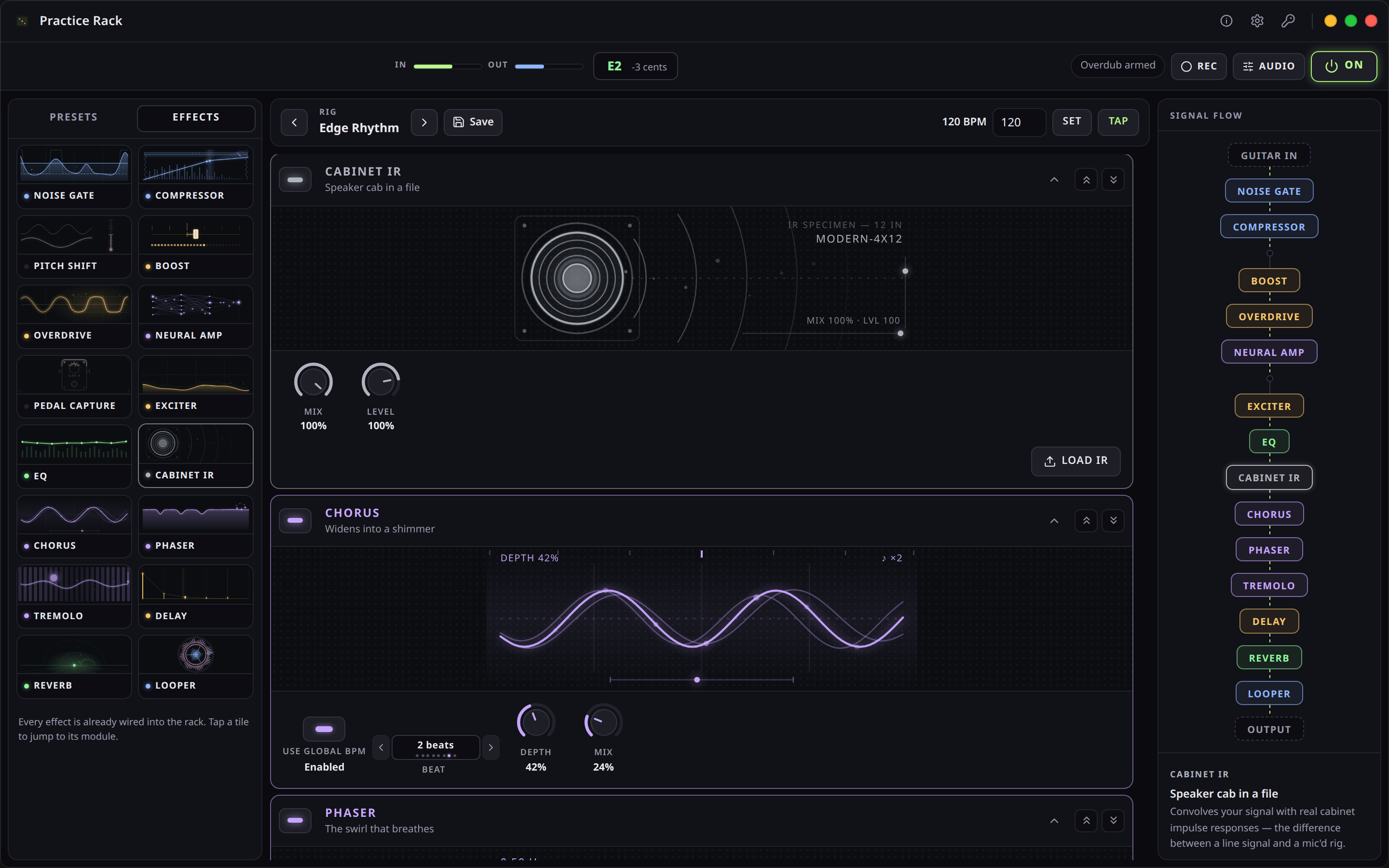Toggle the Chorus bypass switch
This screenshot has height=868, width=1389.
click(x=295, y=521)
